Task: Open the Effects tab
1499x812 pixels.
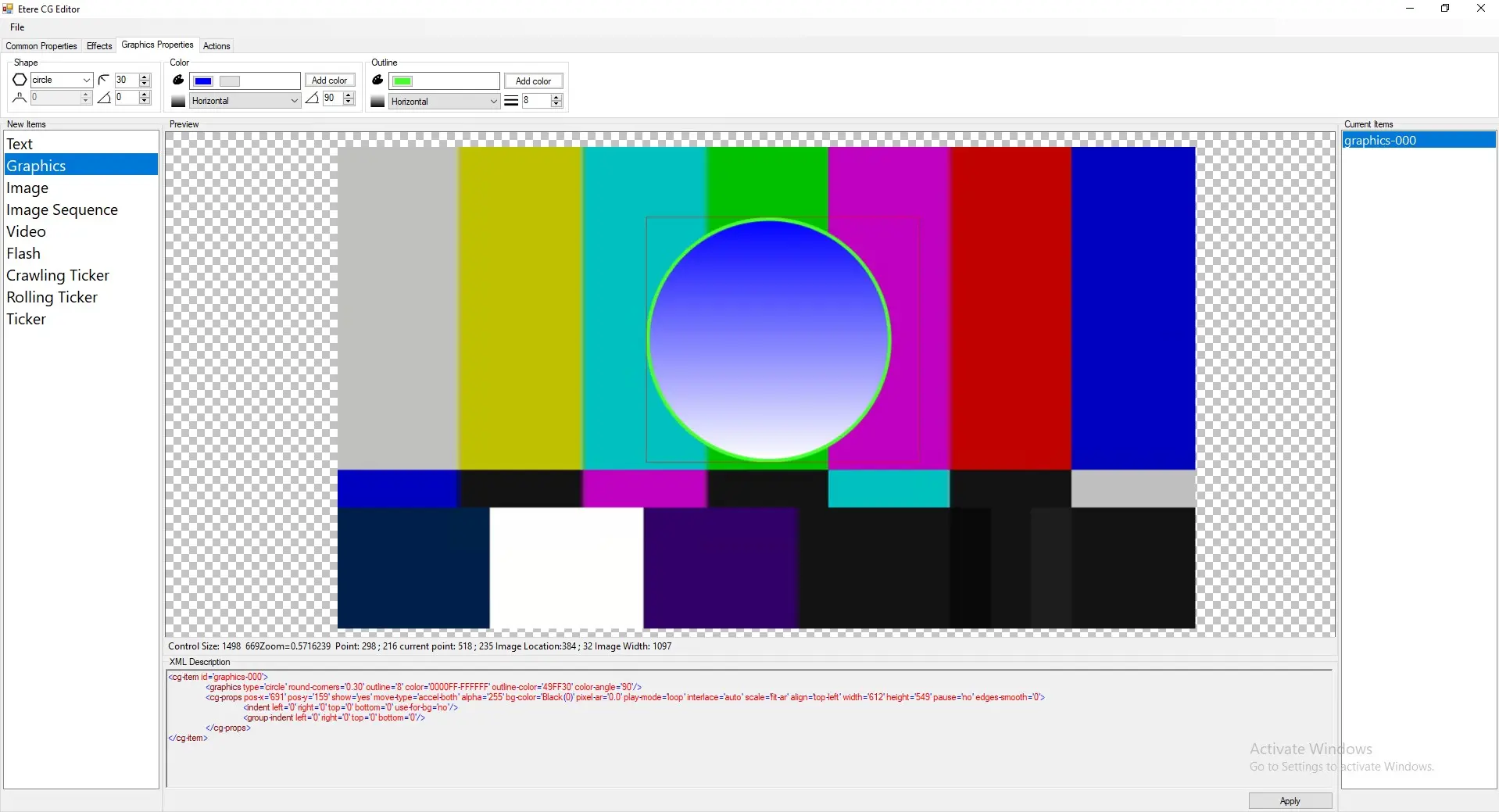Action: [x=99, y=46]
